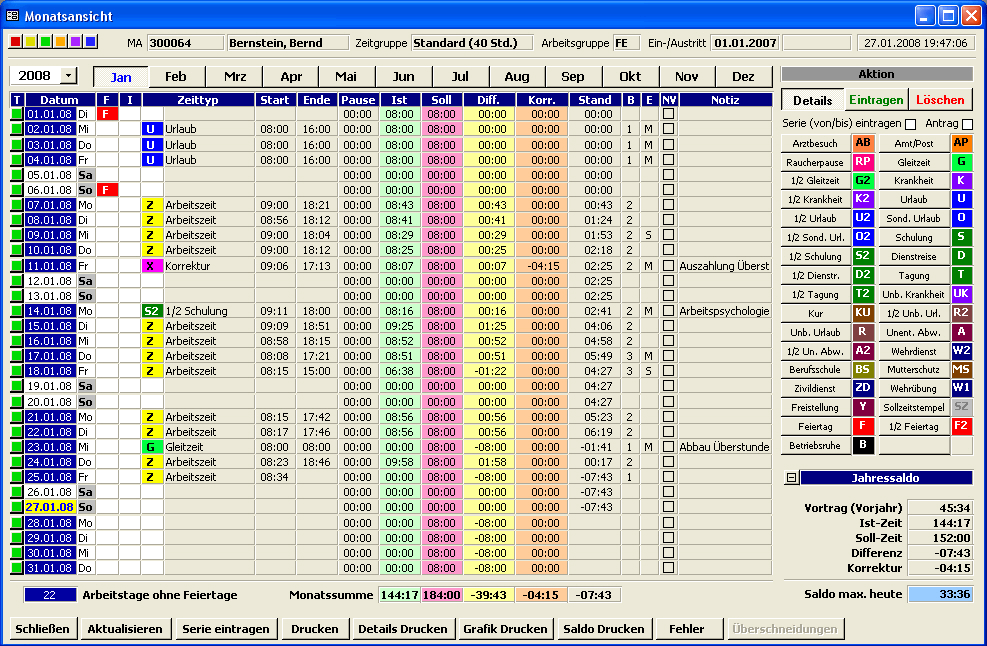
Task: Click the Grafik Drucken button
Action: (505, 628)
